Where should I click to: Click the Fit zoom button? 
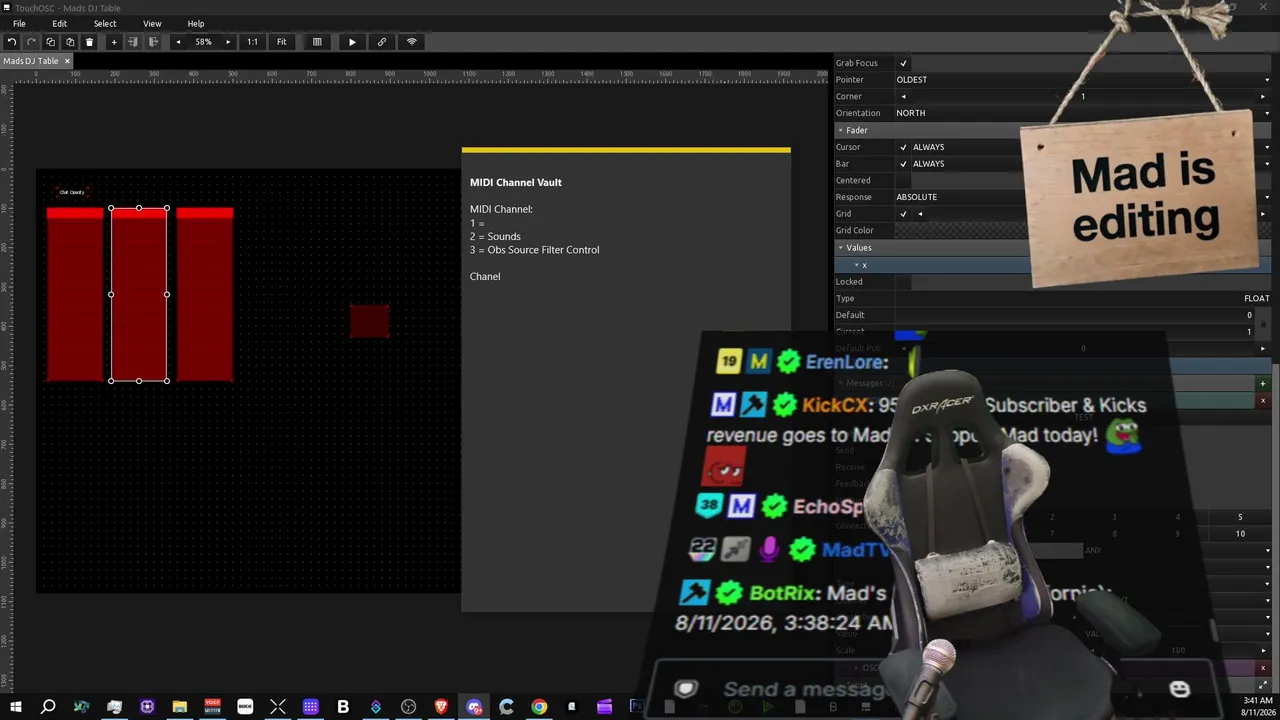point(282,42)
